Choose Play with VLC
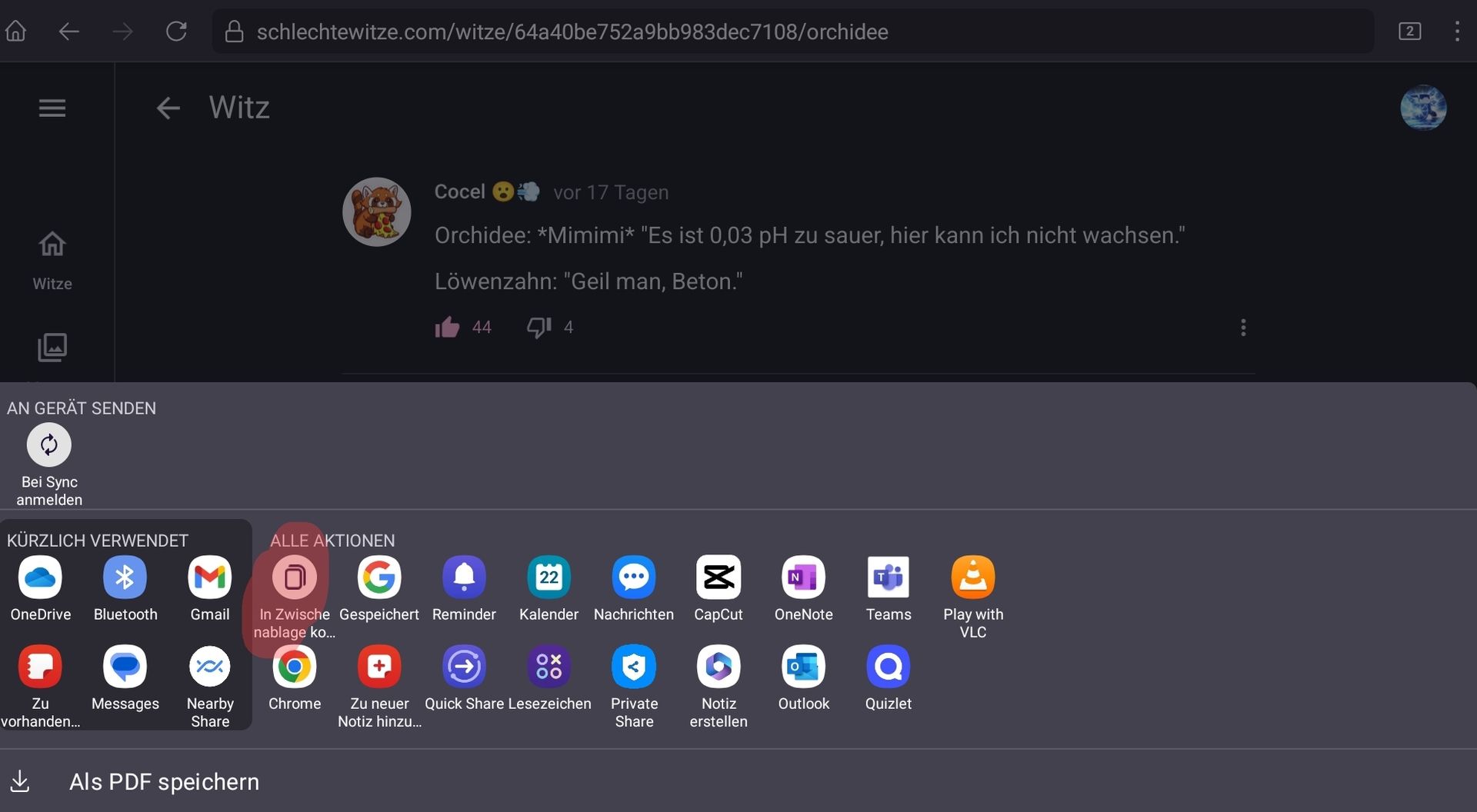The height and width of the screenshot is (812, 1477). [972, 577]
